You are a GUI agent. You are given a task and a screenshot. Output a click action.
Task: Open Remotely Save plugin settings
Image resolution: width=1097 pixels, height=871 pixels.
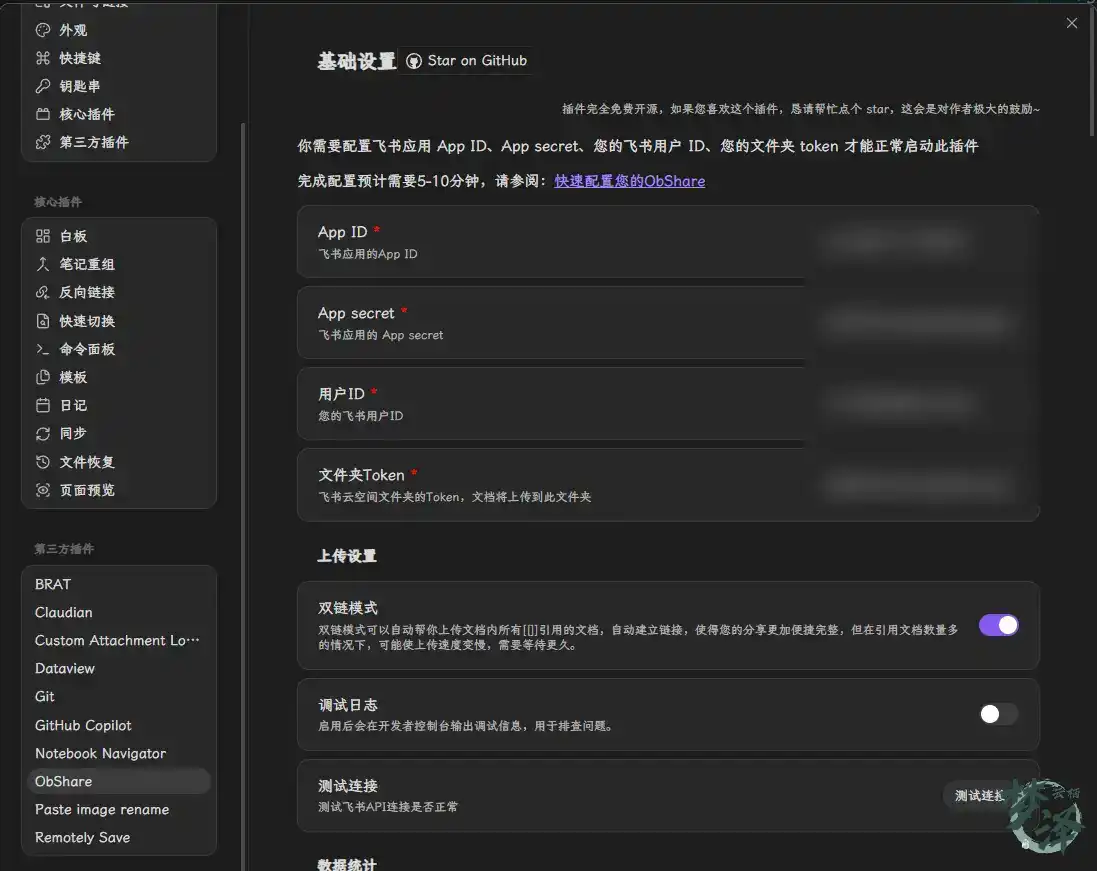[119, 837]
